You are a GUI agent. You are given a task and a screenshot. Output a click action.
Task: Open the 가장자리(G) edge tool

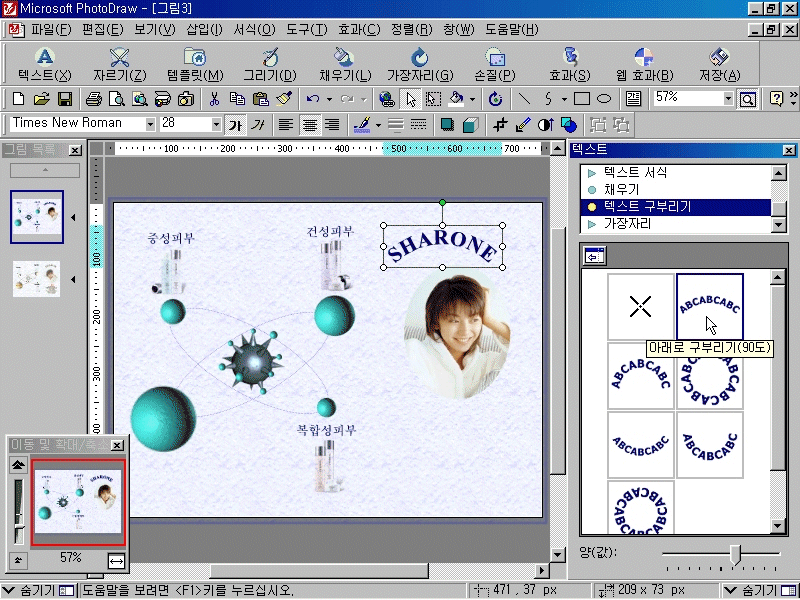[420, 65]
